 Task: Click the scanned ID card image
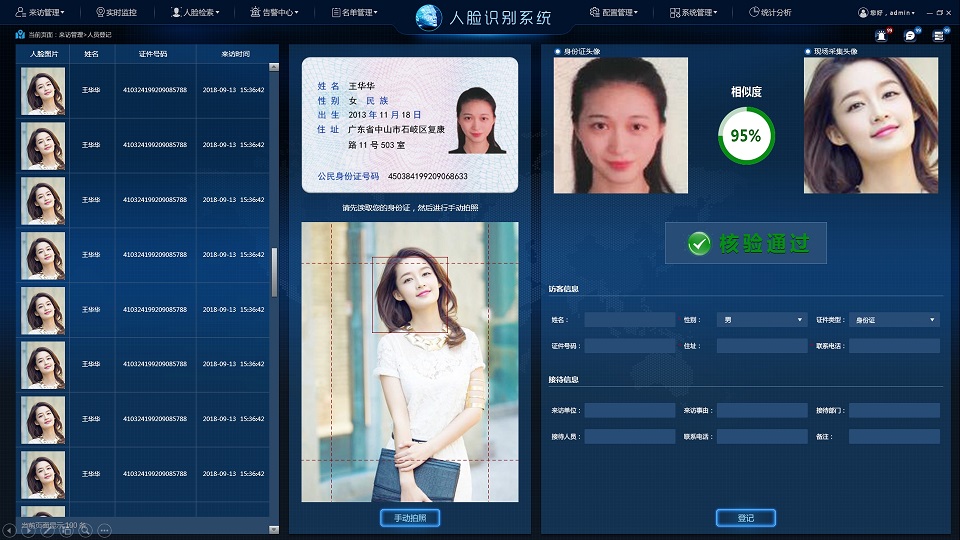(410, 125)
